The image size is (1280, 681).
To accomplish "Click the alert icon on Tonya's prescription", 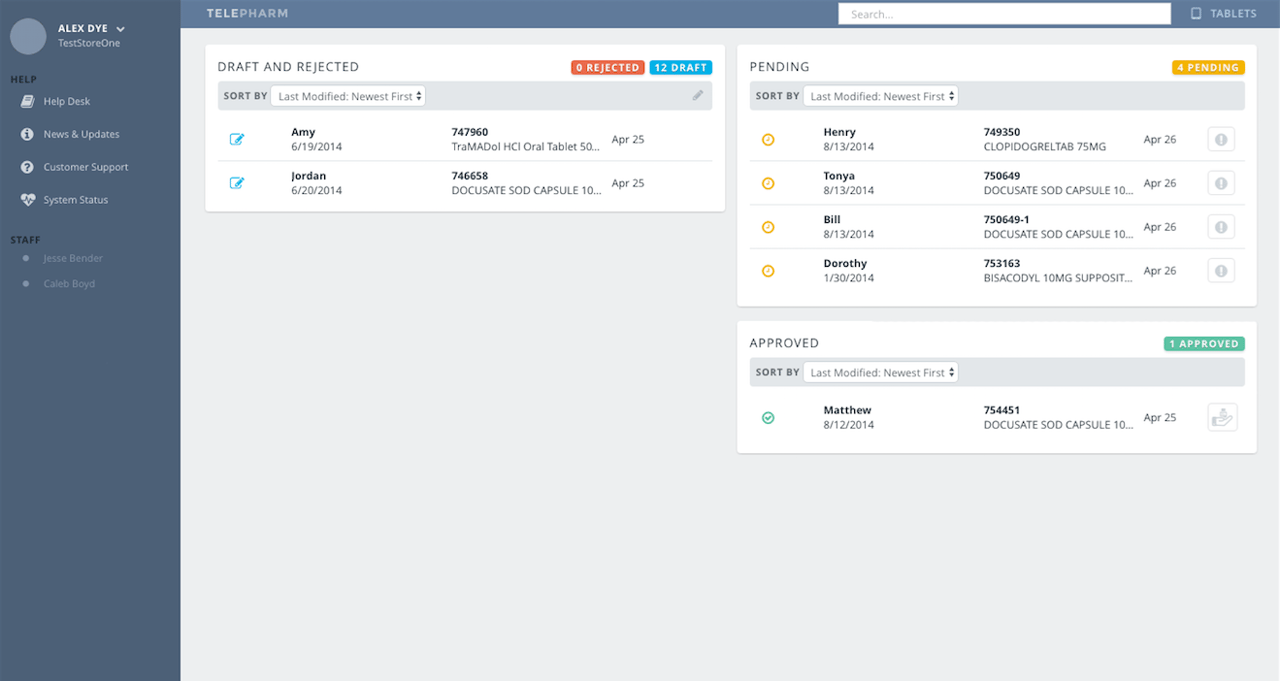I will 1220,183.
